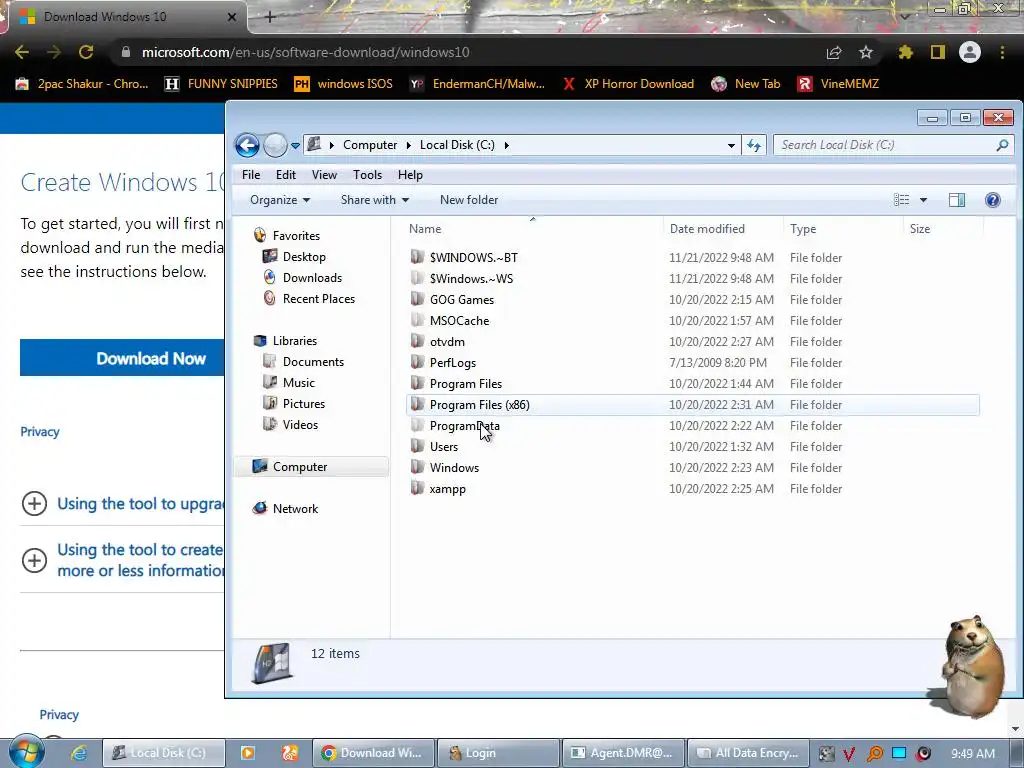Select the xampp folder icon
The height and width of the screenshot is (768, 1024).
(417, 488)
